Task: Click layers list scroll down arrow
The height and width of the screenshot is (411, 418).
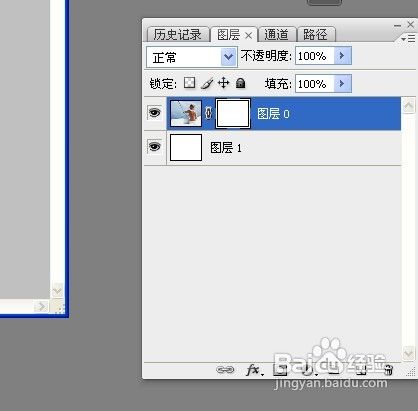Action: click(409, 353)
